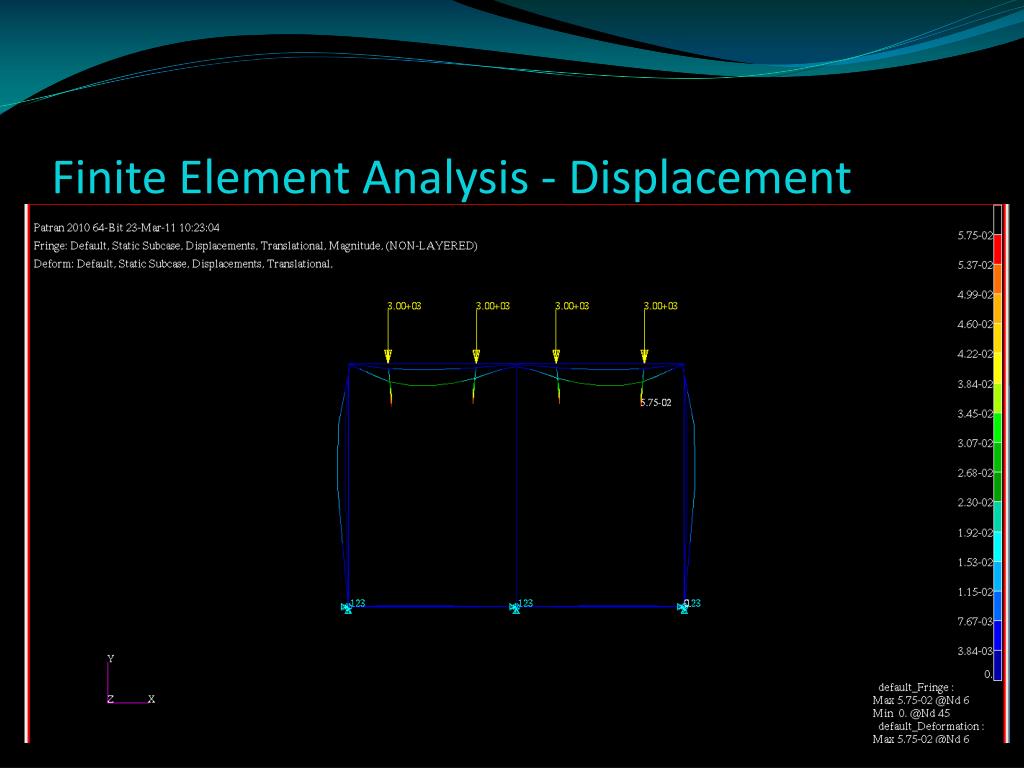
Task: Click the 5.75-02 max displacement label on frame
Action: point(656,402)
